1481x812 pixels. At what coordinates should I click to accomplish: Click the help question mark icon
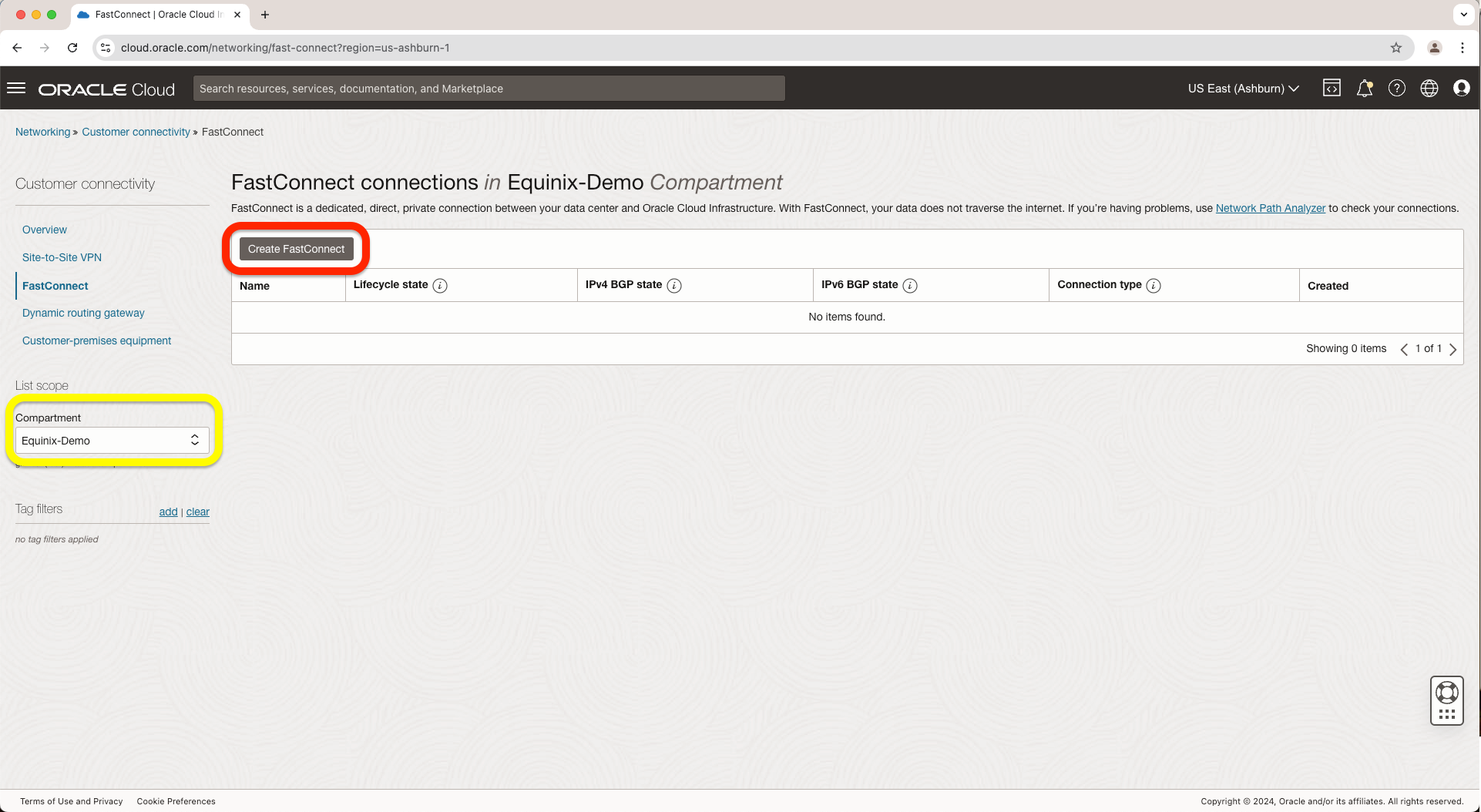(x=1396, y=89)
